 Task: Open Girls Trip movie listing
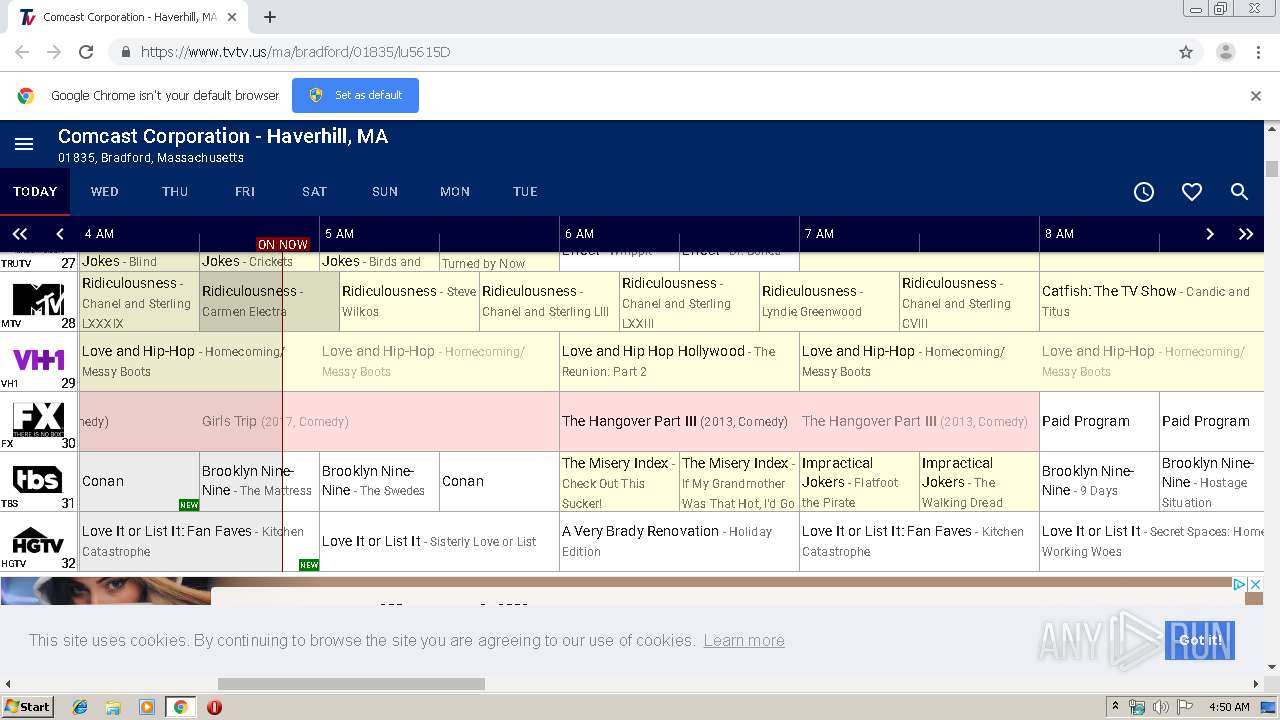click(x=319, y=421)
